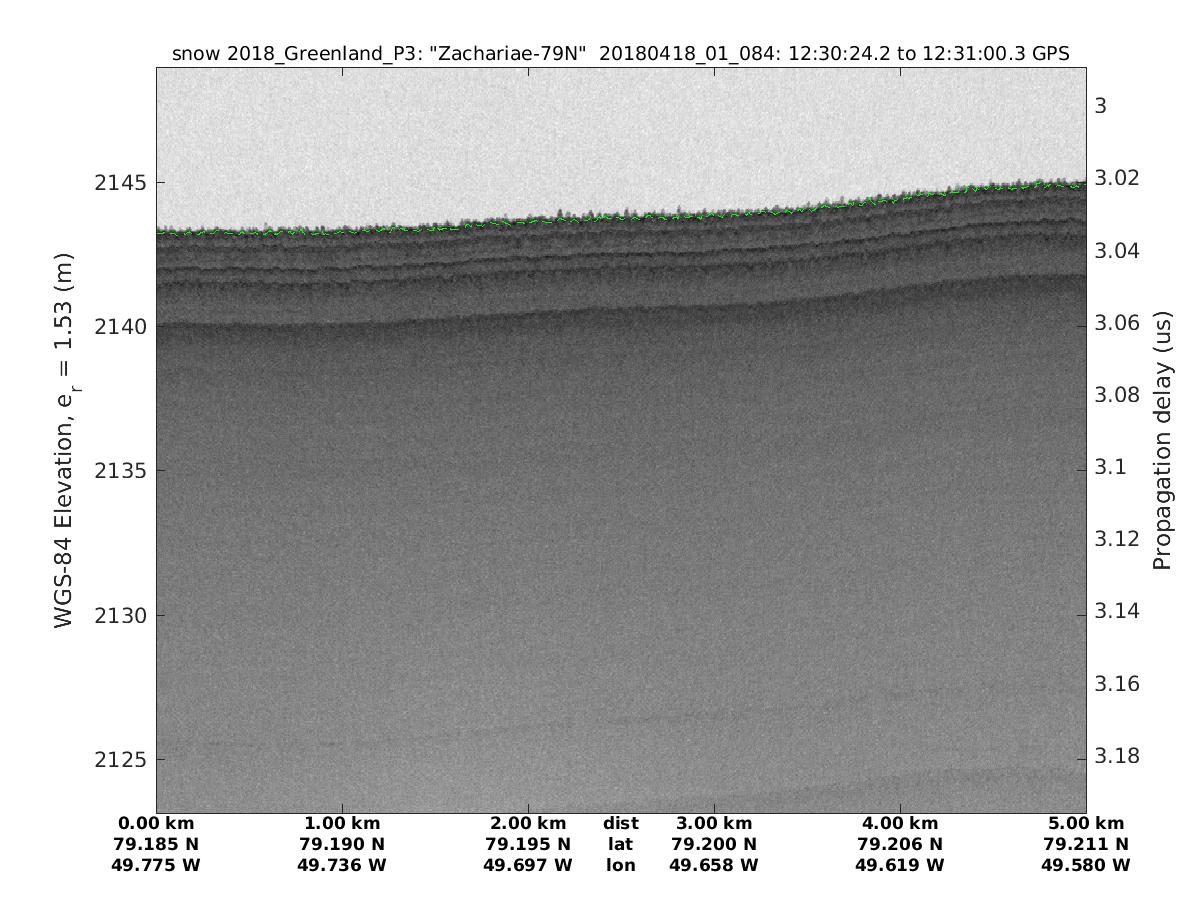1200x900 pixels.
Task: Click the plot title text at top
Action: pos(621,54)
